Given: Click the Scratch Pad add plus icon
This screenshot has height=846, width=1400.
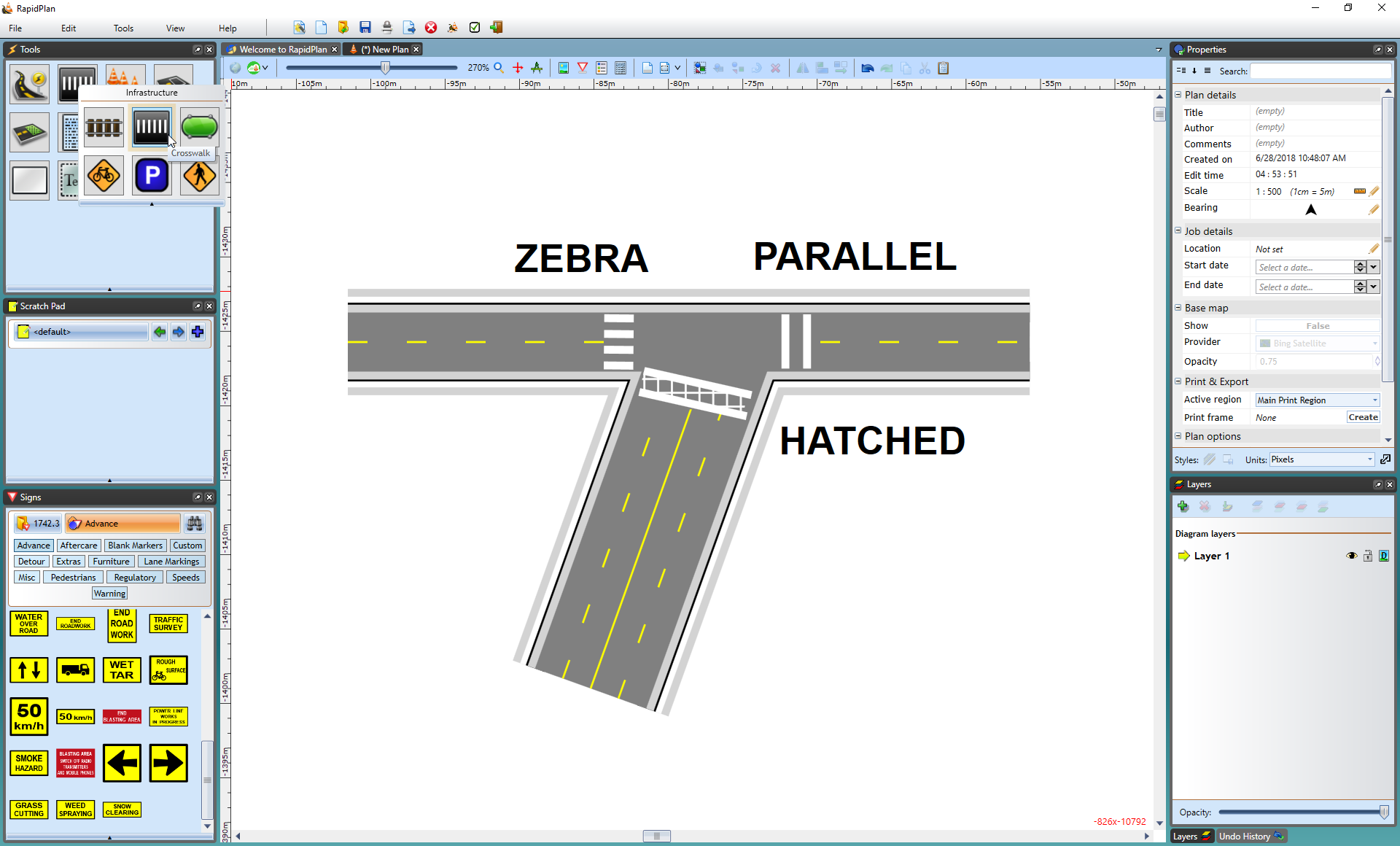Looking at the screenshot, I should (198, 332).
